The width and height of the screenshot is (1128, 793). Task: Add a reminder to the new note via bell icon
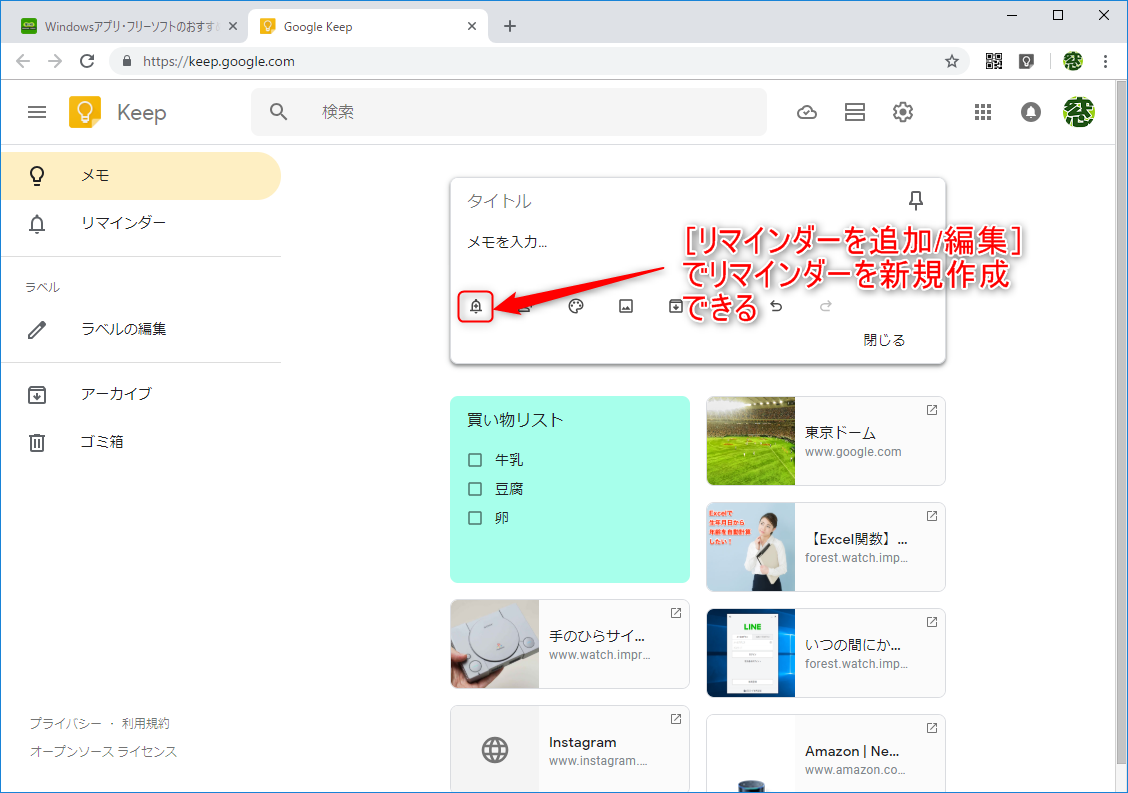[x=474, y=306]
